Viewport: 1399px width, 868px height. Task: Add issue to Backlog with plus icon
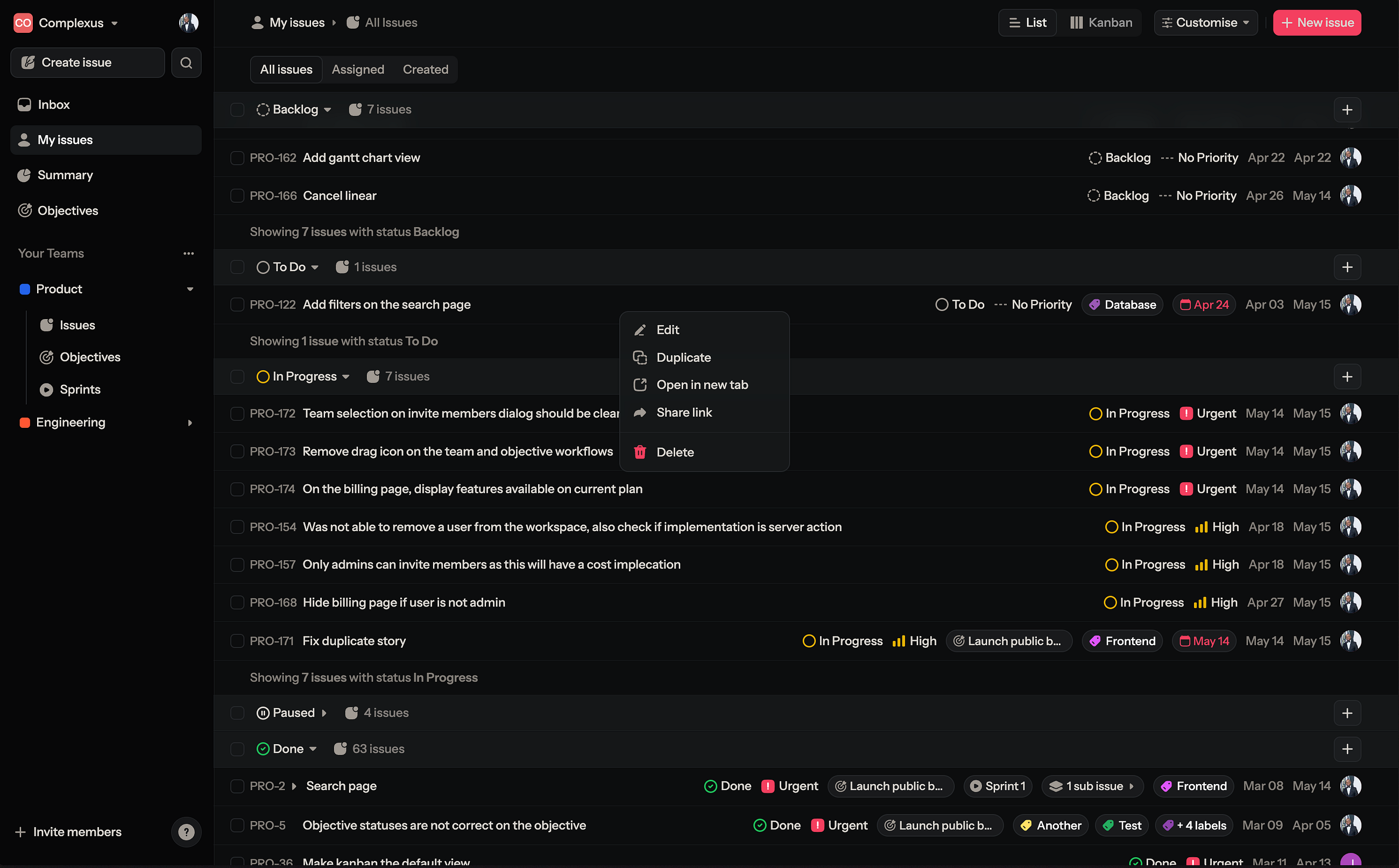click(1347, 110)
